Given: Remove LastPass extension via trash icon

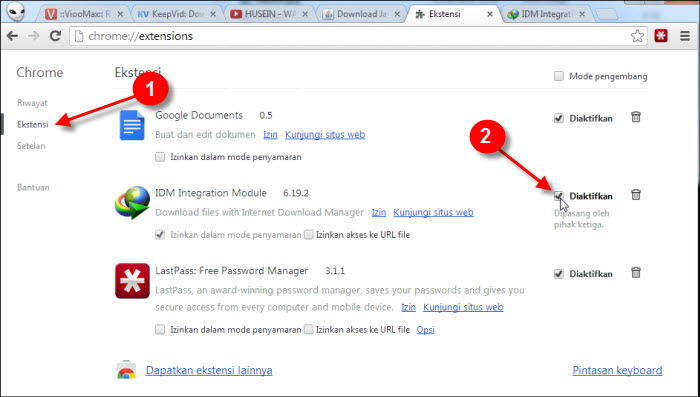Looking at the screenshot, I should tap(636, 272).
